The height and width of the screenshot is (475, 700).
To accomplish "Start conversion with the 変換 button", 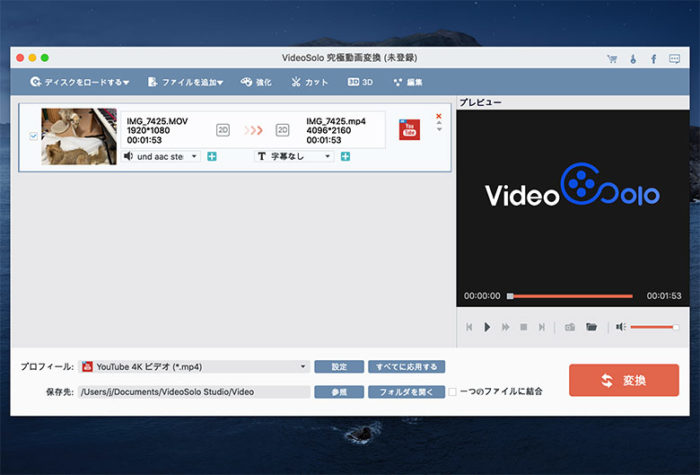I will pyautogui.click(x=624, y=380).
